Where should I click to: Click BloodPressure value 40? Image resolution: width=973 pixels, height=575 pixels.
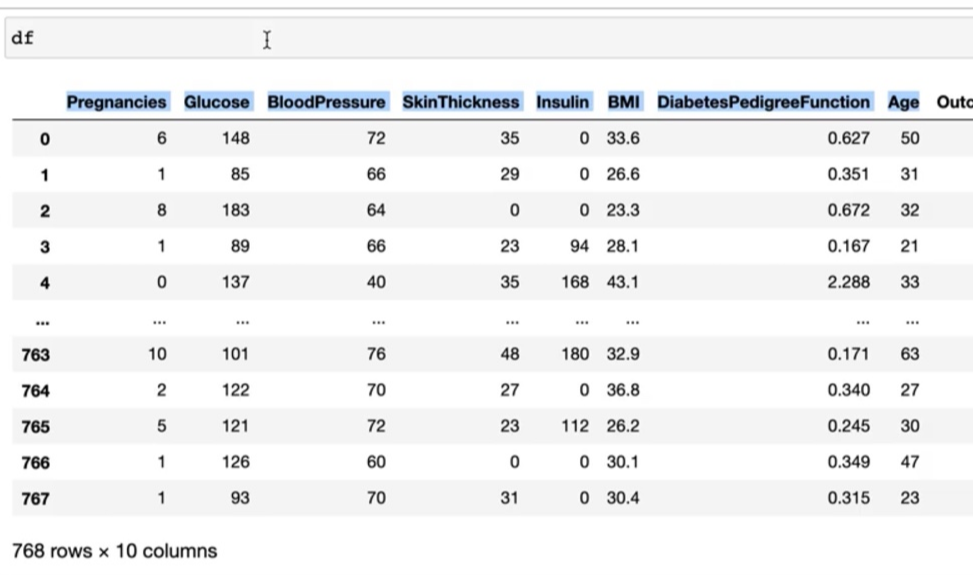point(376,282)
